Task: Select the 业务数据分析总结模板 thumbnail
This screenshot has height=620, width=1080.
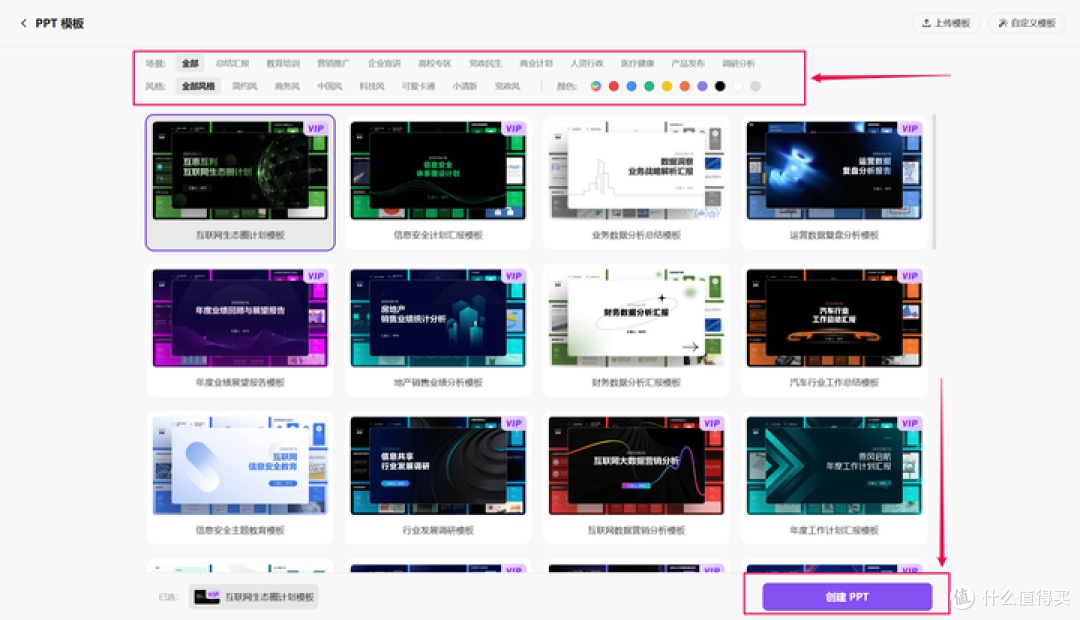Action: pos(636,171)
